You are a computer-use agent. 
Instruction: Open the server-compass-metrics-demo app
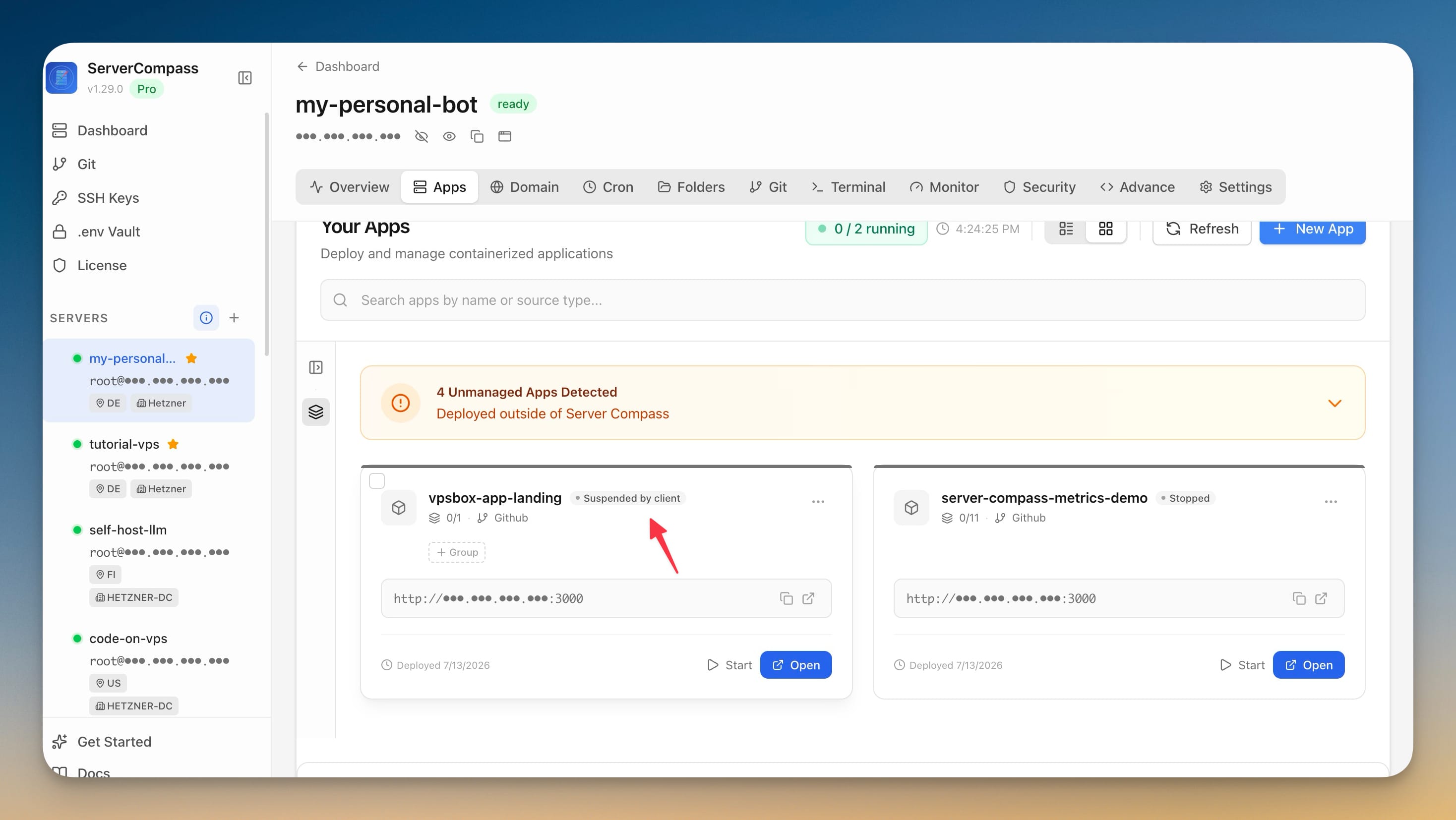point(1309,665)
